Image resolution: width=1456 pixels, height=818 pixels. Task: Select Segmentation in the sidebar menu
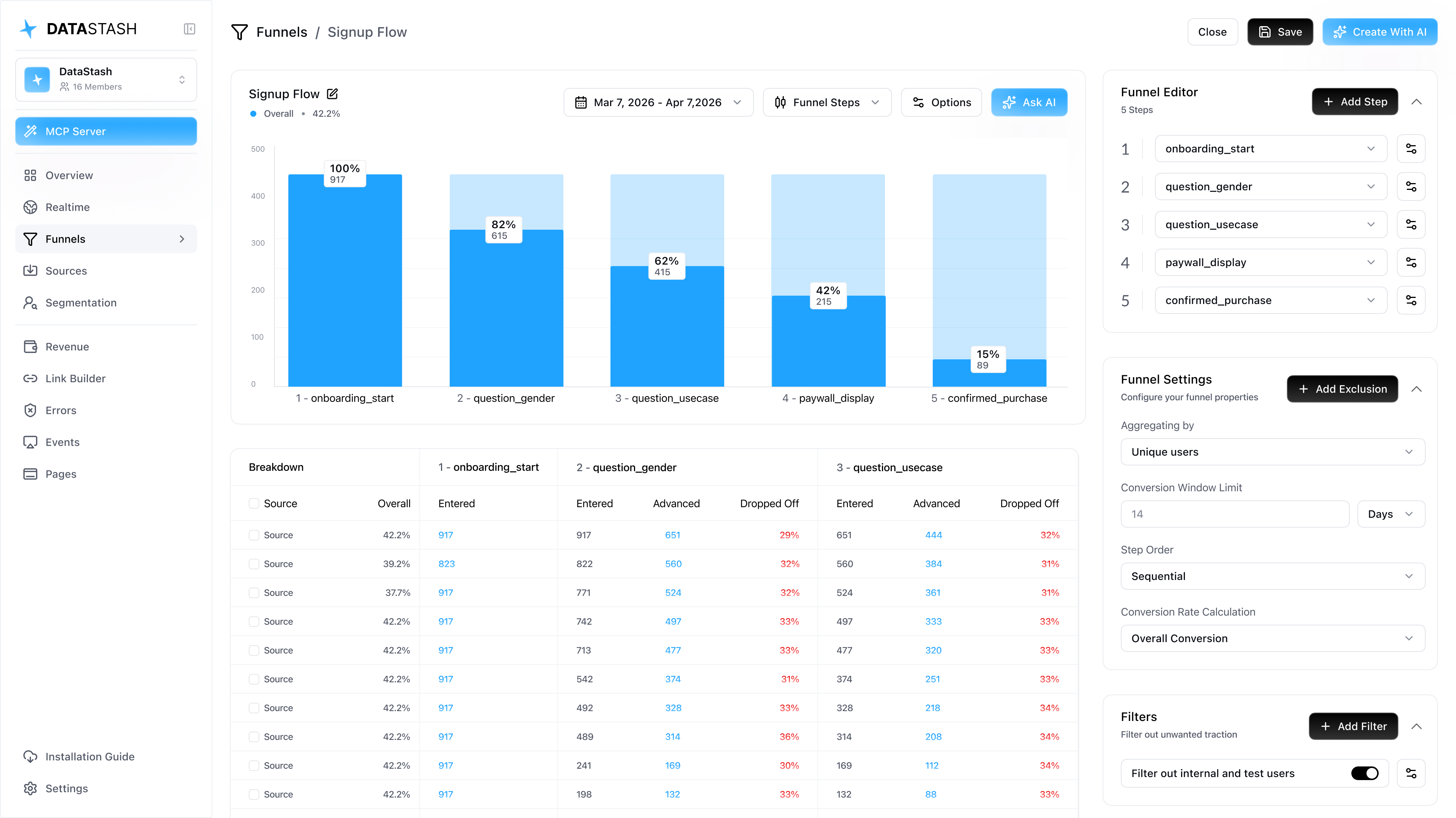point(81,302)
